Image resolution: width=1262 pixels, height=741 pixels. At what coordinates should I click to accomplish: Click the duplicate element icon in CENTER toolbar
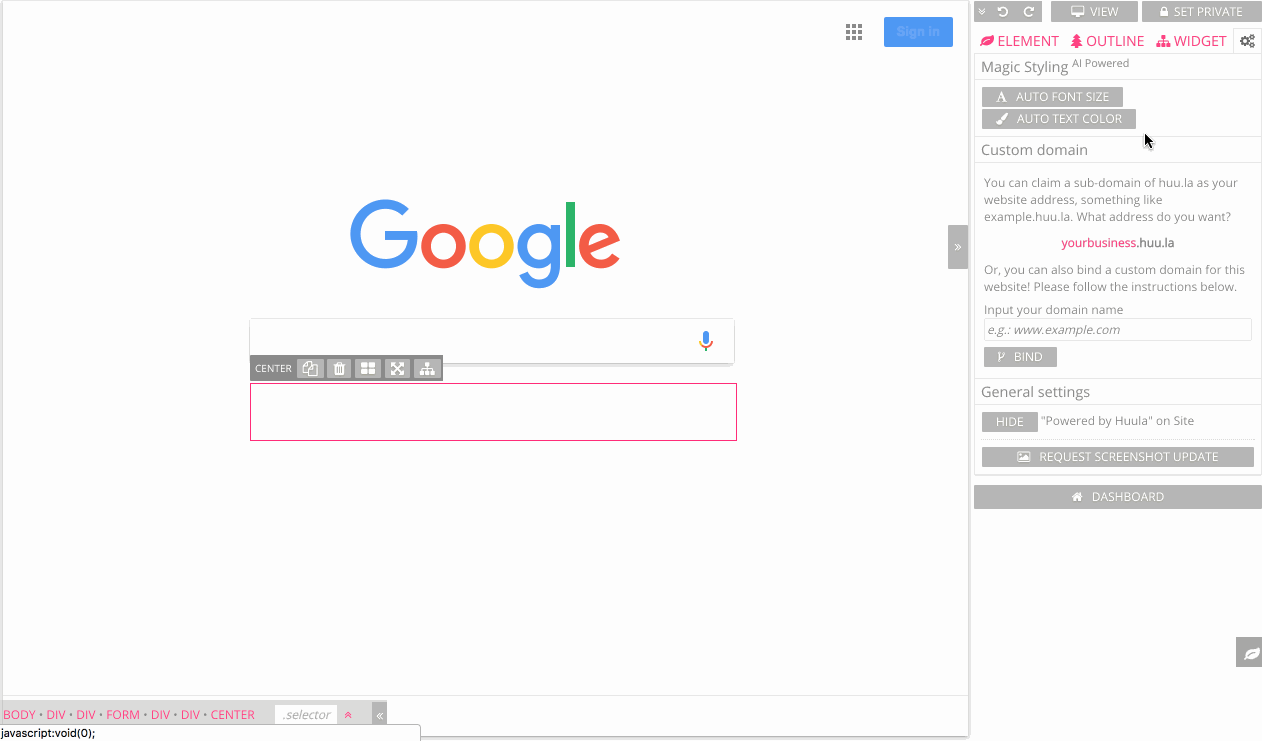(310, 369)
